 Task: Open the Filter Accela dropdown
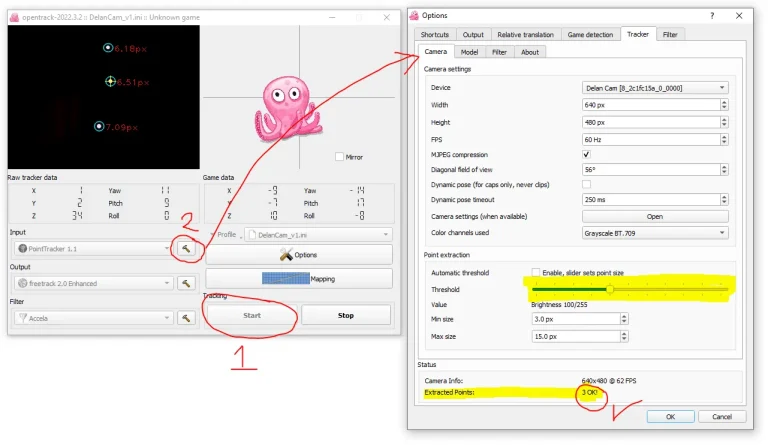92,318
